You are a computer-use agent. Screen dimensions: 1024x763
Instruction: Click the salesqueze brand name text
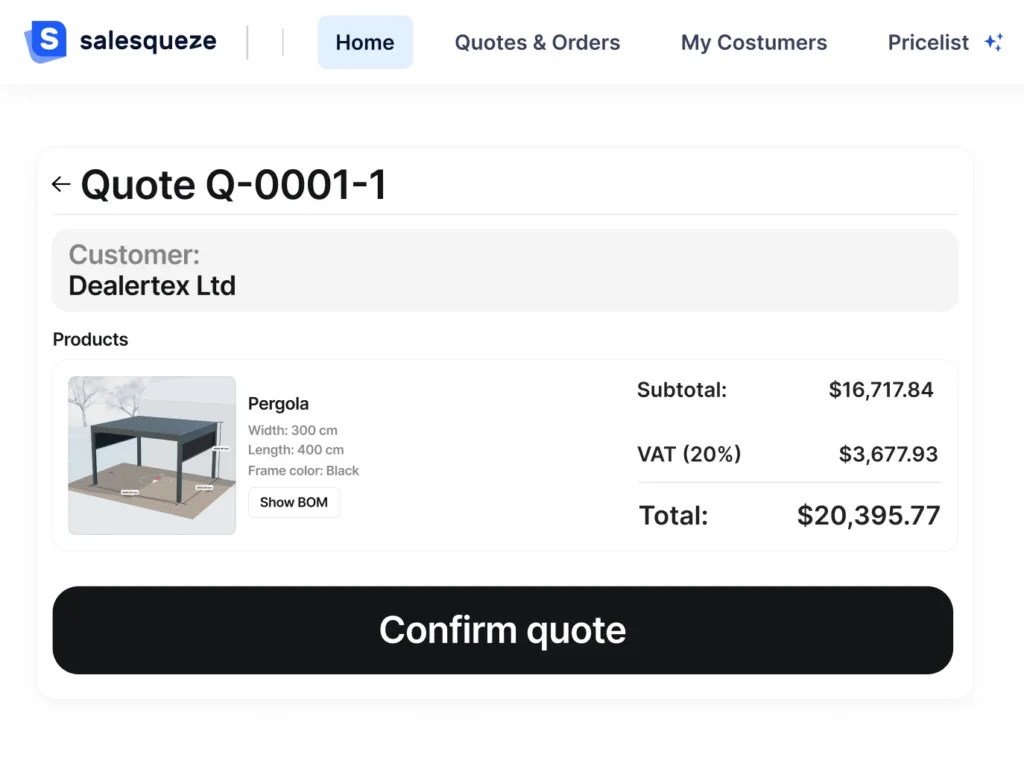pyautogui.click(x=148, y=42)
